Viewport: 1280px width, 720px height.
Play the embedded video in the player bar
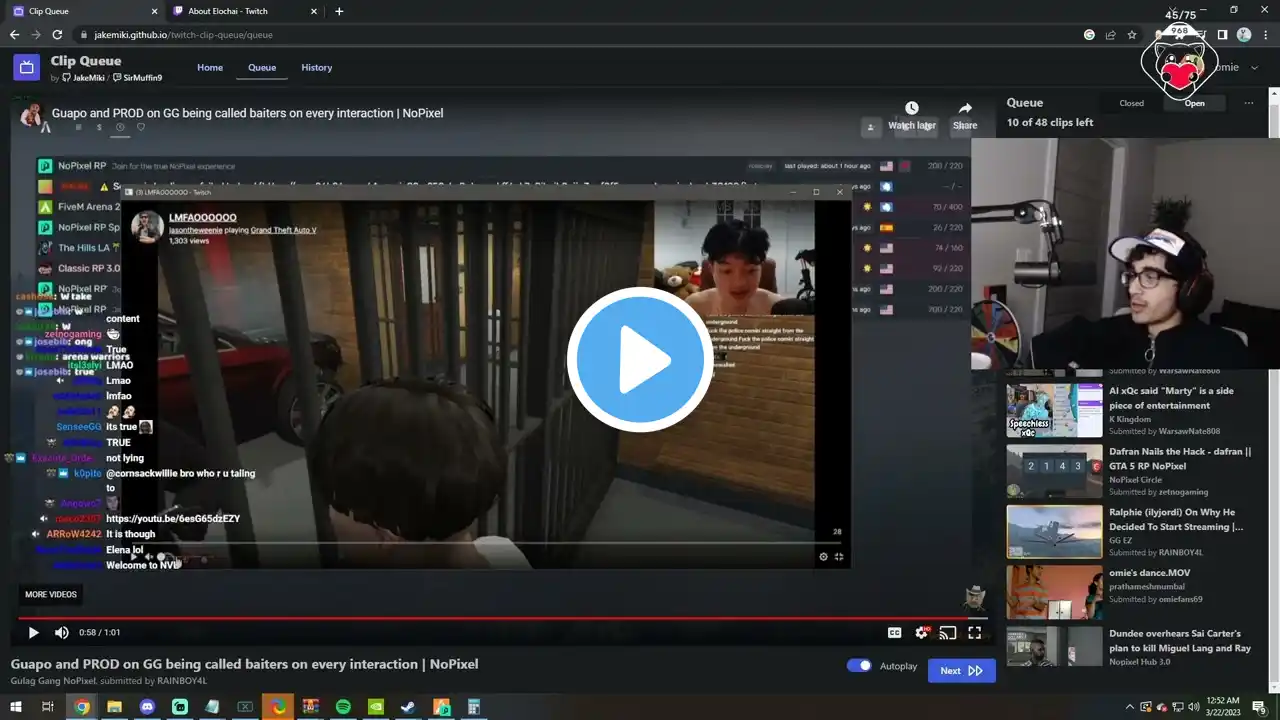(x=33, y=632)
